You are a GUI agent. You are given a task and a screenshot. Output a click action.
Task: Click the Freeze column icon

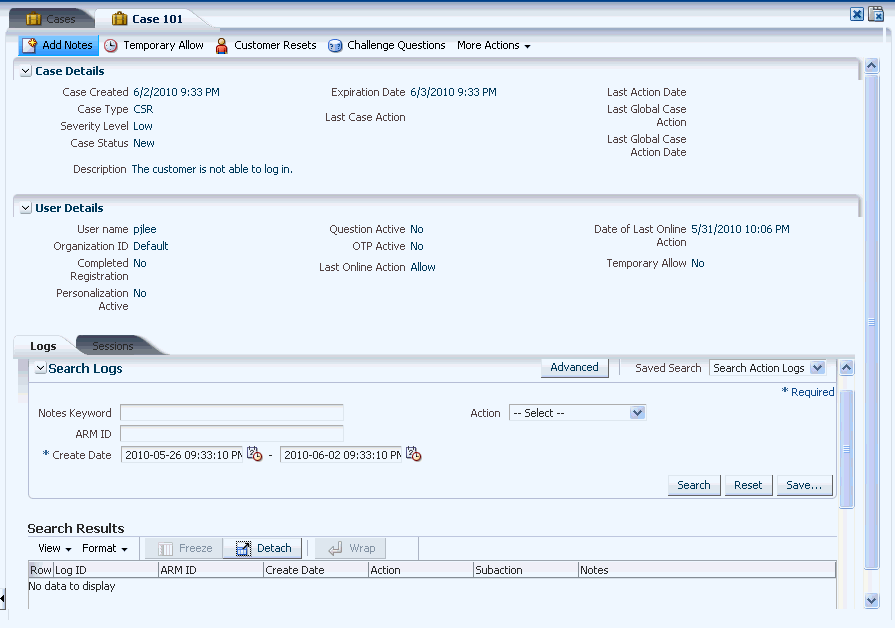pyautogui.click(x=166, y=548)
